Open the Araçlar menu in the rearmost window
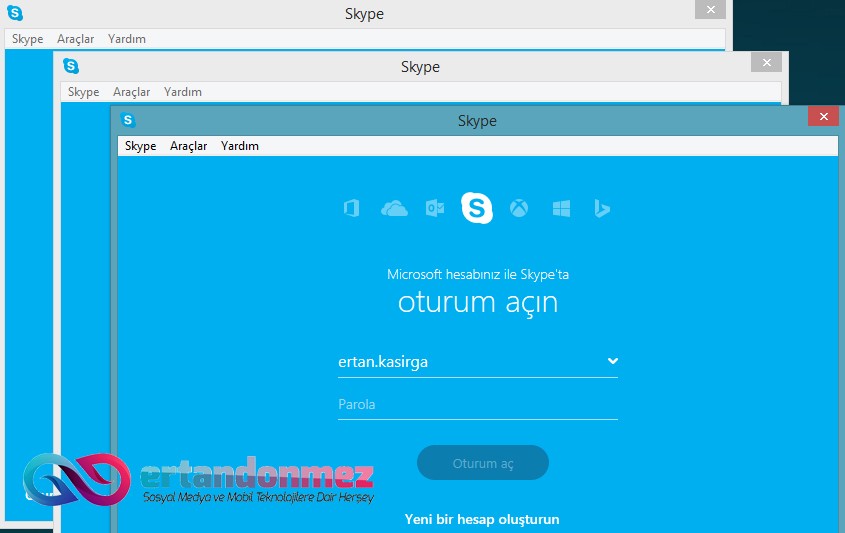This screenshot has height=533, width=845. pyautogui.click(x=75, y=39)
